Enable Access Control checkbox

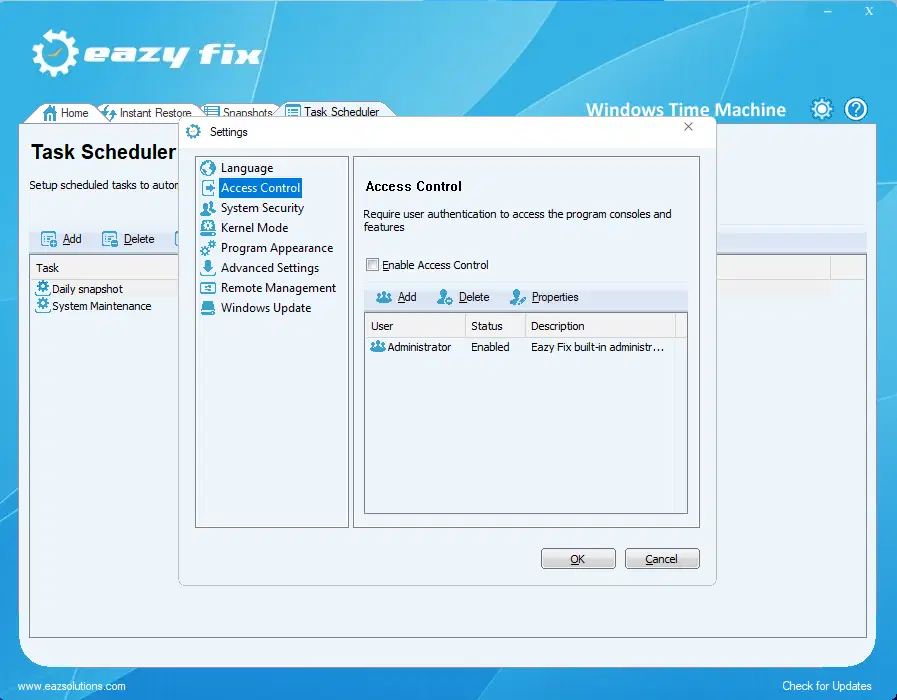click(372, 265)
